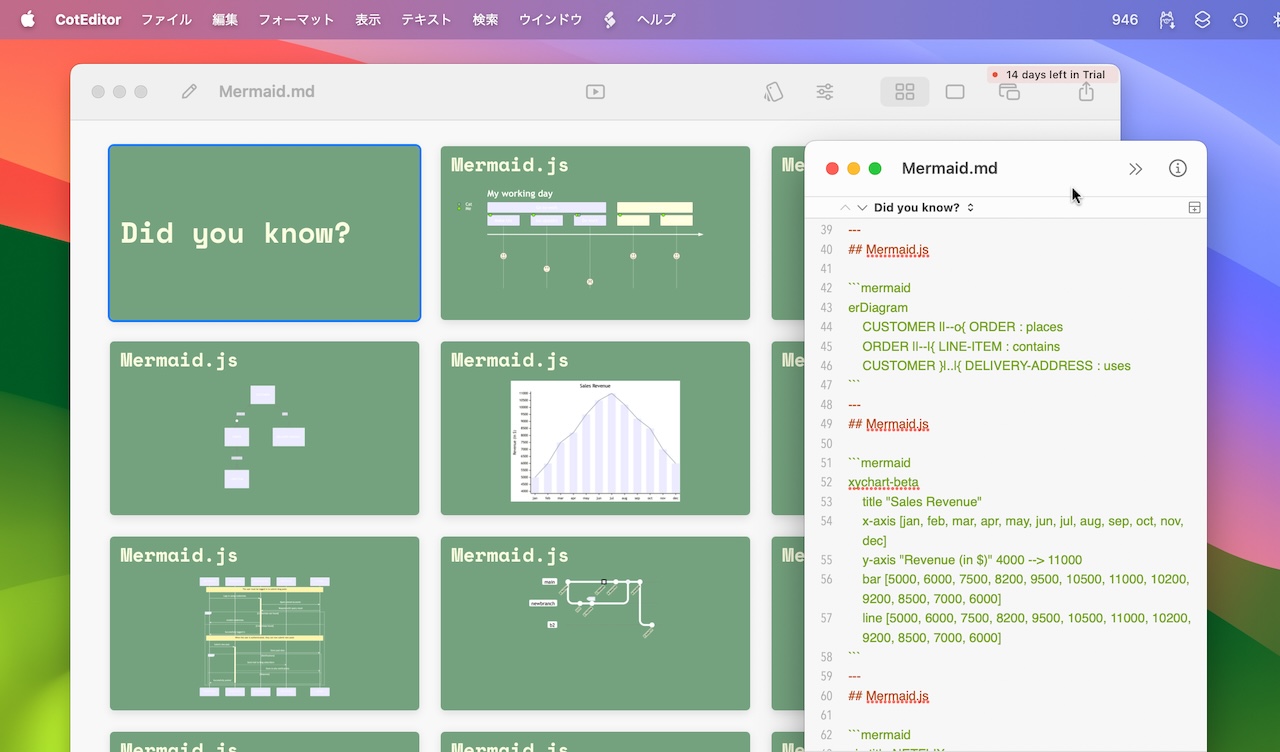Jump to next outline item arrow

tap(862, 207)
